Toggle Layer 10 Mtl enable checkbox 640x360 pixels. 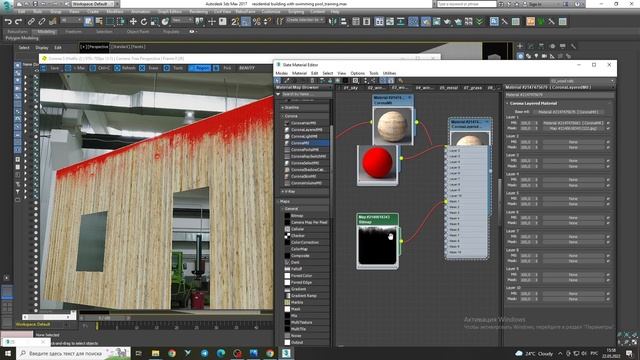click(x=608, y=293)
